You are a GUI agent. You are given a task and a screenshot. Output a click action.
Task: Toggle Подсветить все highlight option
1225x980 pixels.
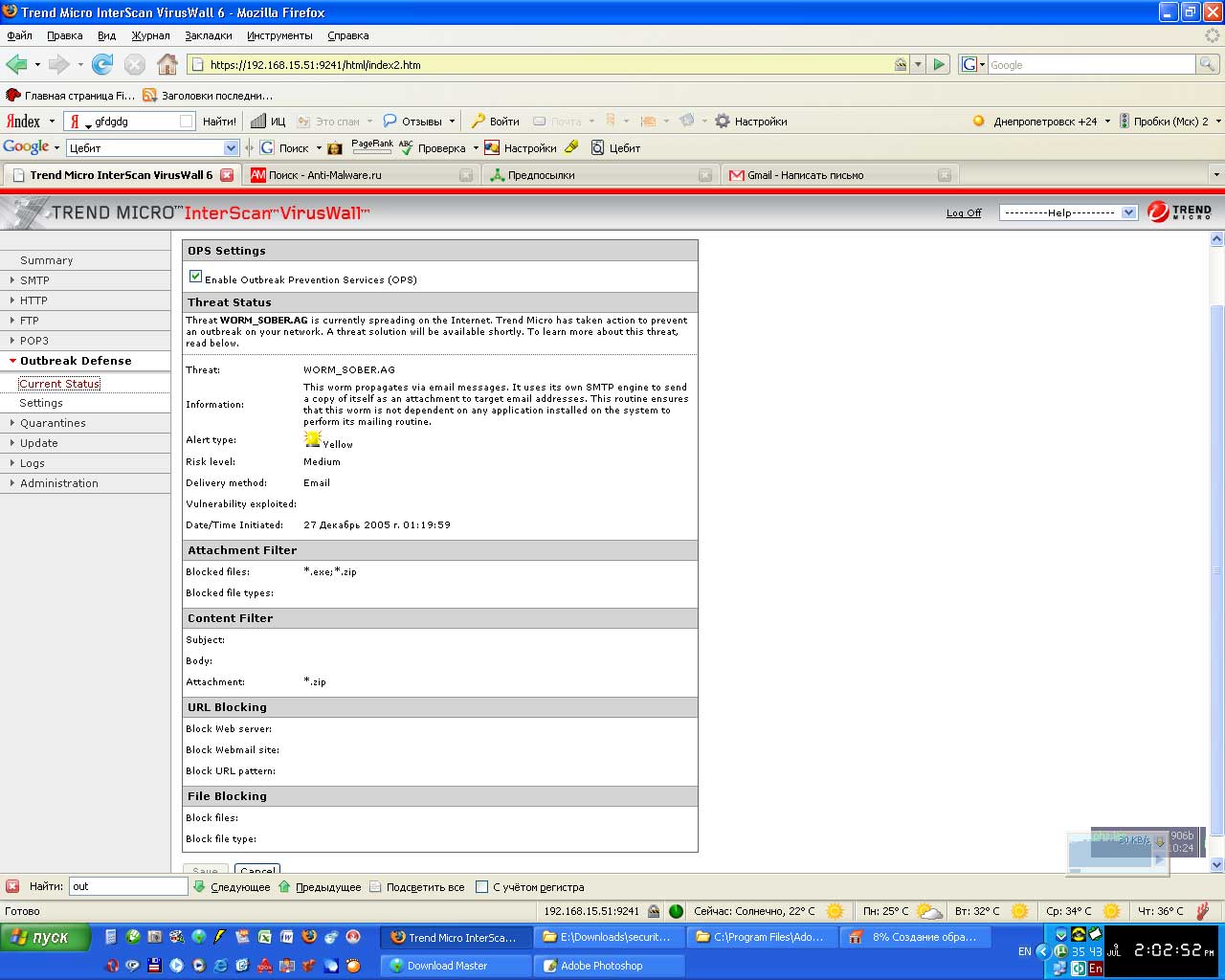[416, 887]
